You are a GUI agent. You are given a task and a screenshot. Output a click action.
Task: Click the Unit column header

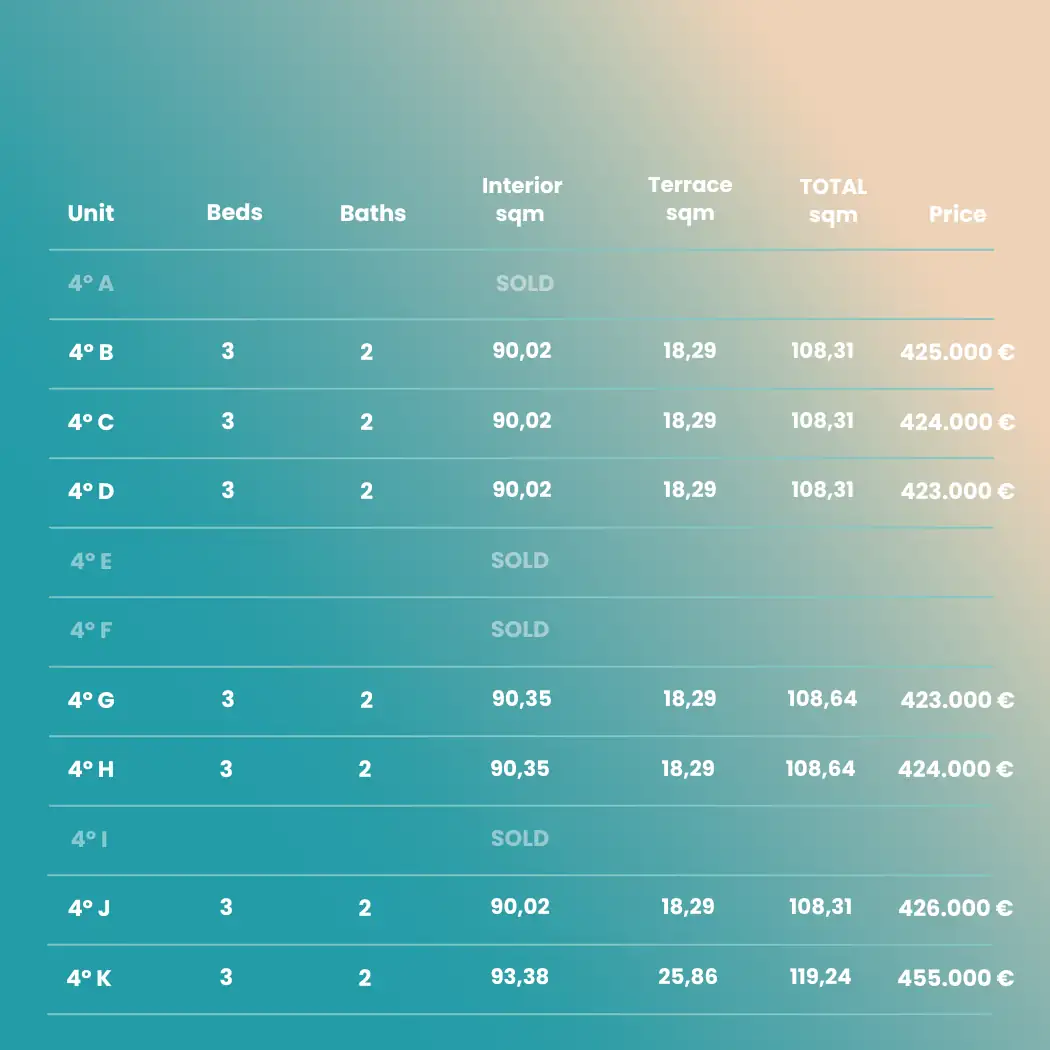(91, 213)
